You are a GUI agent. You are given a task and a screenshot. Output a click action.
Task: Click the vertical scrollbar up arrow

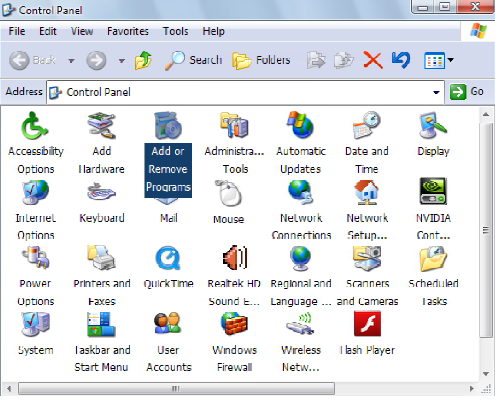486,115
